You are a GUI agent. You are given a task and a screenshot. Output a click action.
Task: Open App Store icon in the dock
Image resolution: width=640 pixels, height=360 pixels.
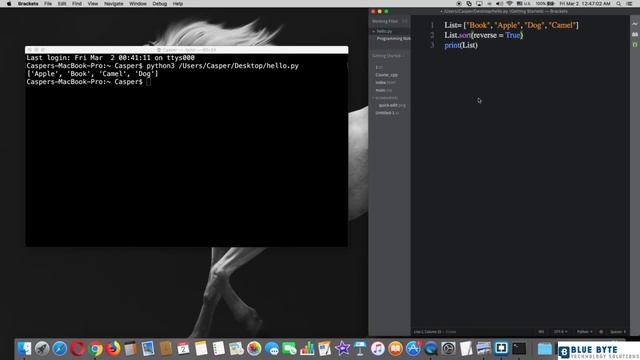pyautogui.click(x=413, y=349)
